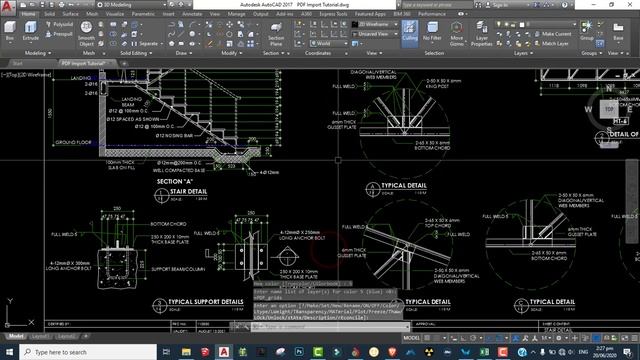Viewport: 640px width, 360px height.
Task: Click Match Layer button
Action: (551, 43)
